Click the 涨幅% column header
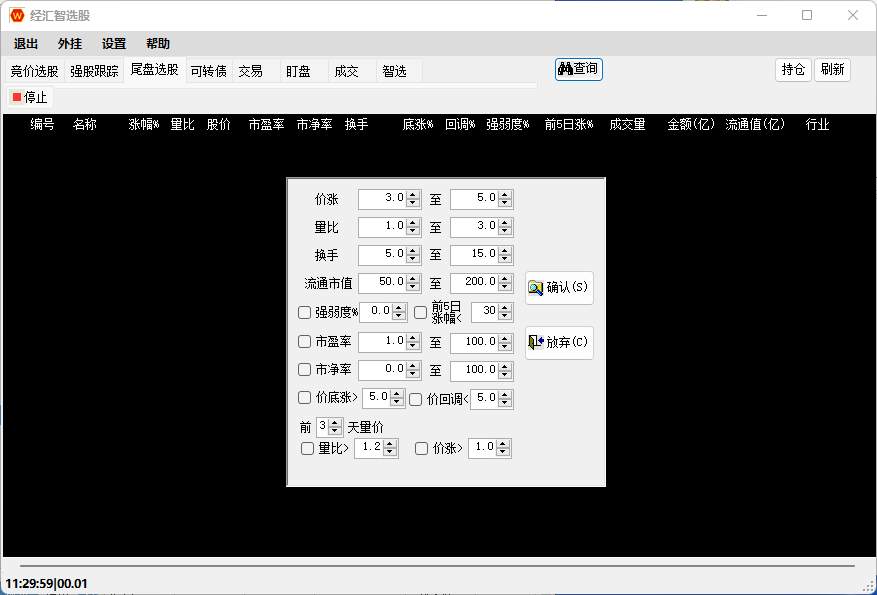Screen dimensions: 877x595 pos(144,125)
